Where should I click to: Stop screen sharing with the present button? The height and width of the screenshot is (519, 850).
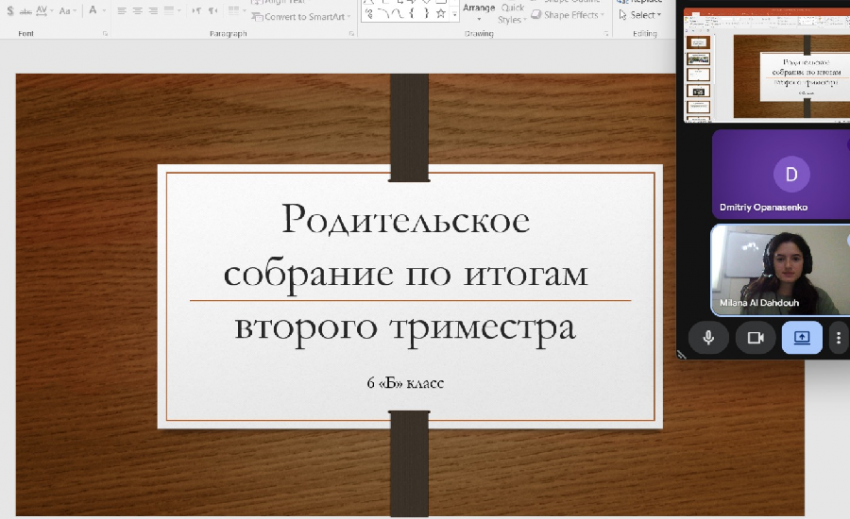pos(802,338)
